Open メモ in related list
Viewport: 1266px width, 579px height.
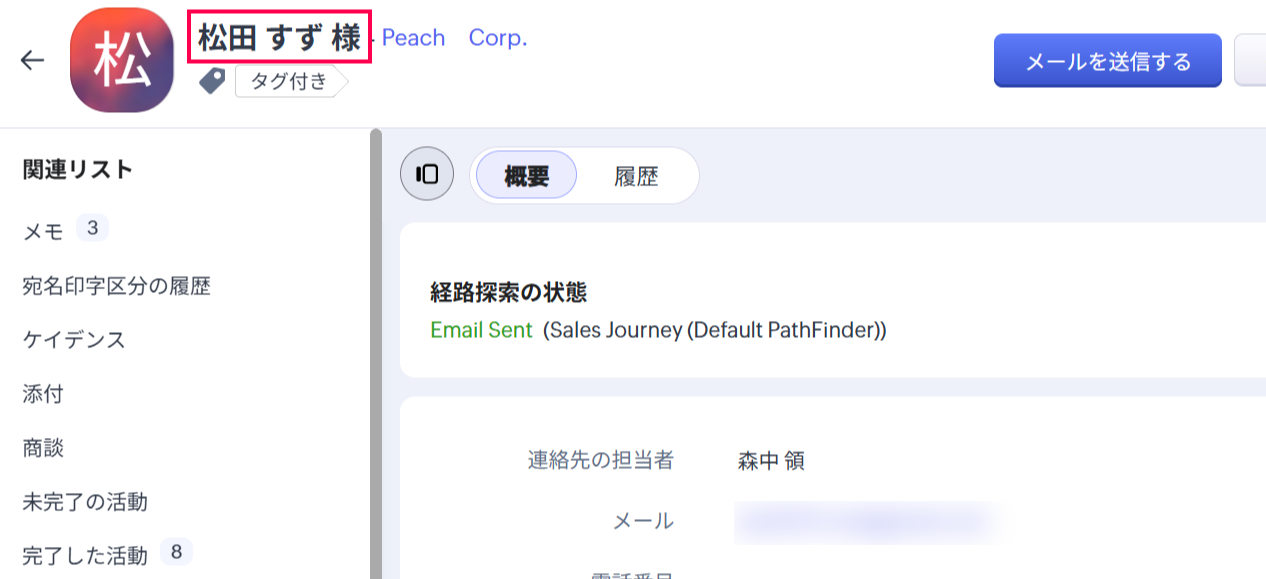point(43,232)
